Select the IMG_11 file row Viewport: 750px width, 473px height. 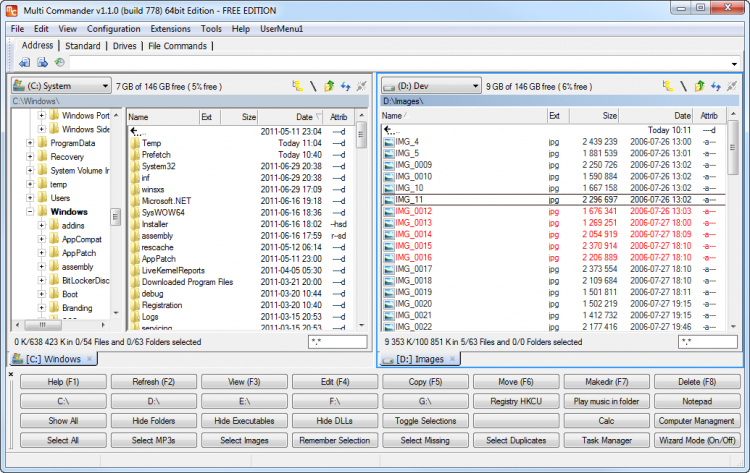(x=554, y=200)
